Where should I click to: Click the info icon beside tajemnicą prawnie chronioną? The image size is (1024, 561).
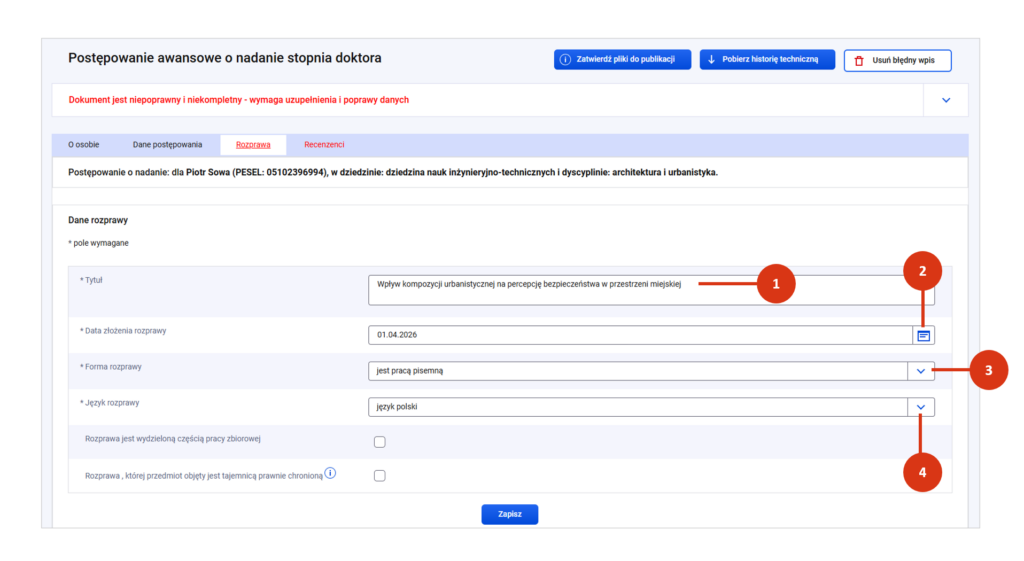coord(330,473)
